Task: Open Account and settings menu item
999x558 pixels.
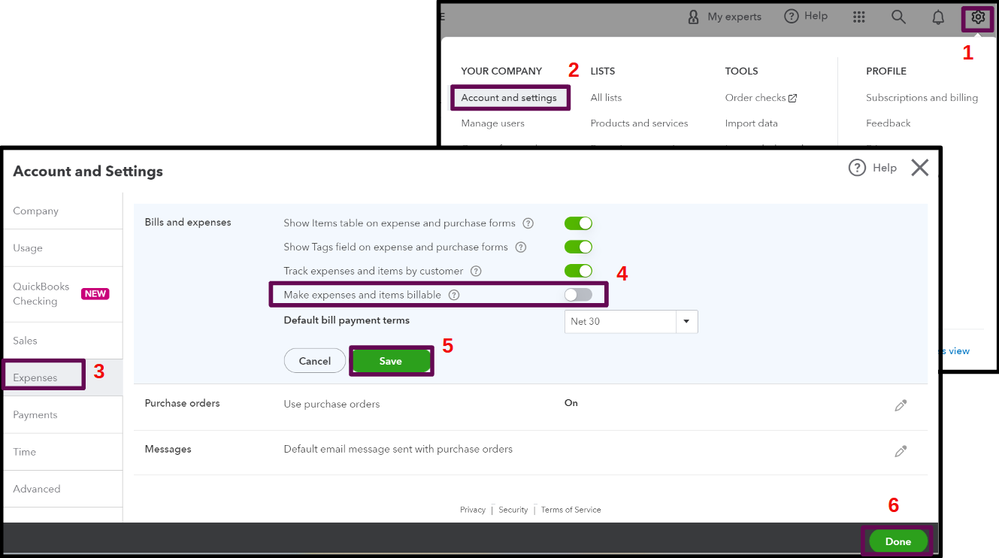Action: tap(509, 97)
